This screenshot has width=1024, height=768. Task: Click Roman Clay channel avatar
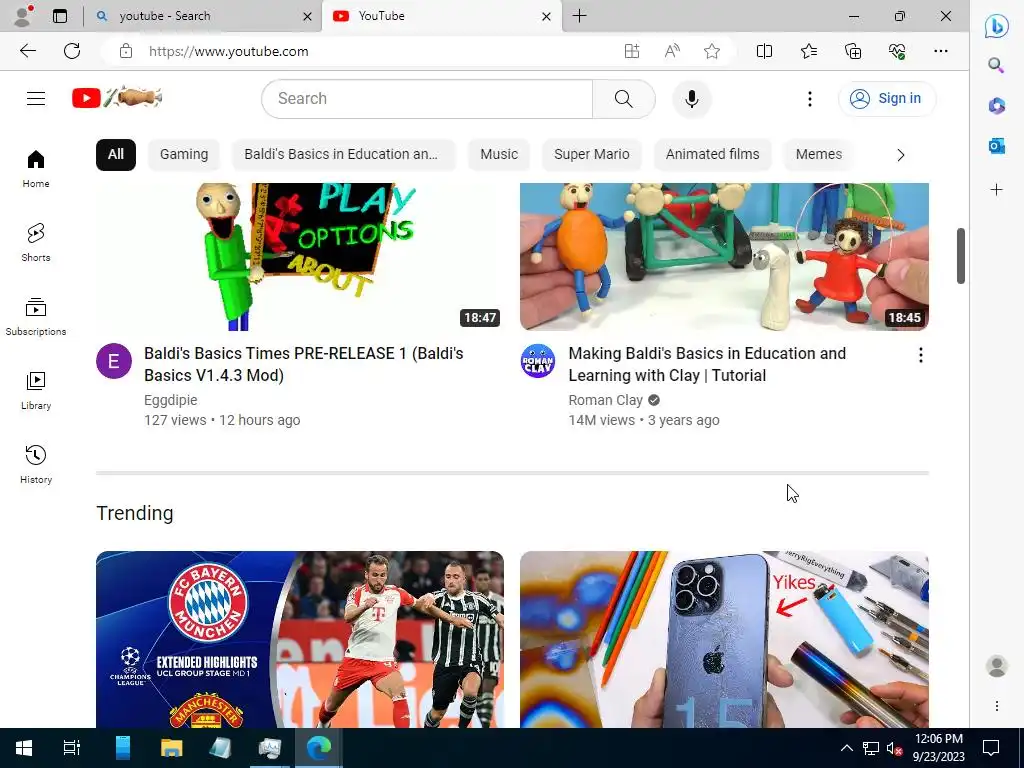click(x=537, y=361)
